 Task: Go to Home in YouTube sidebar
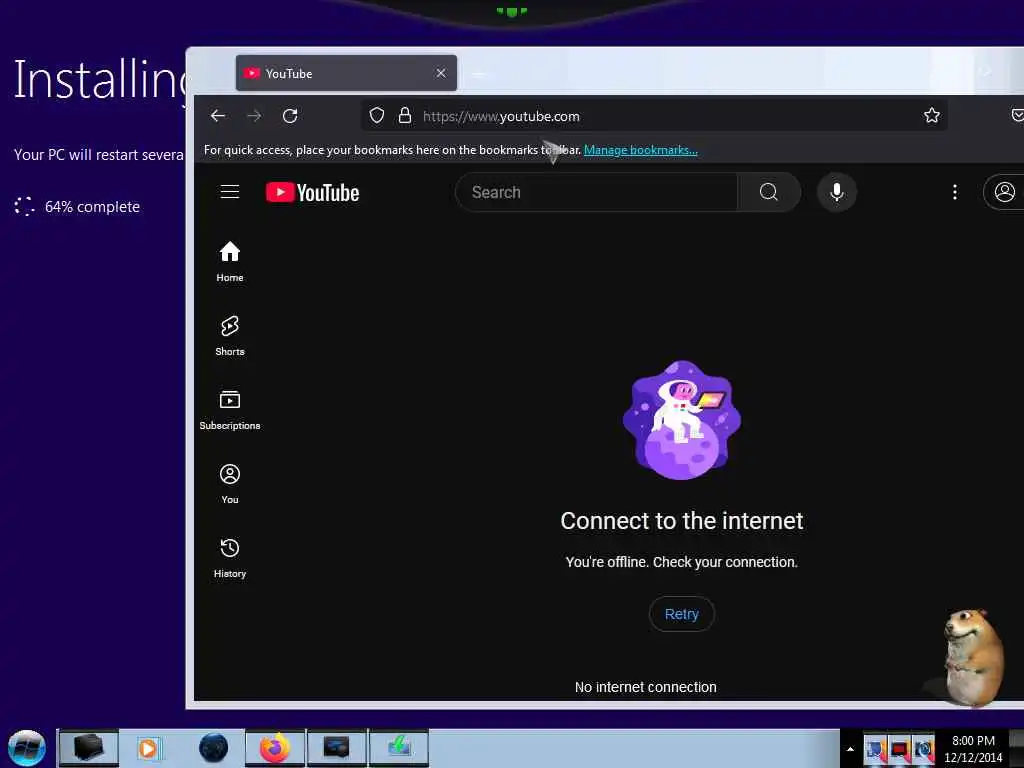coord(230,261)
